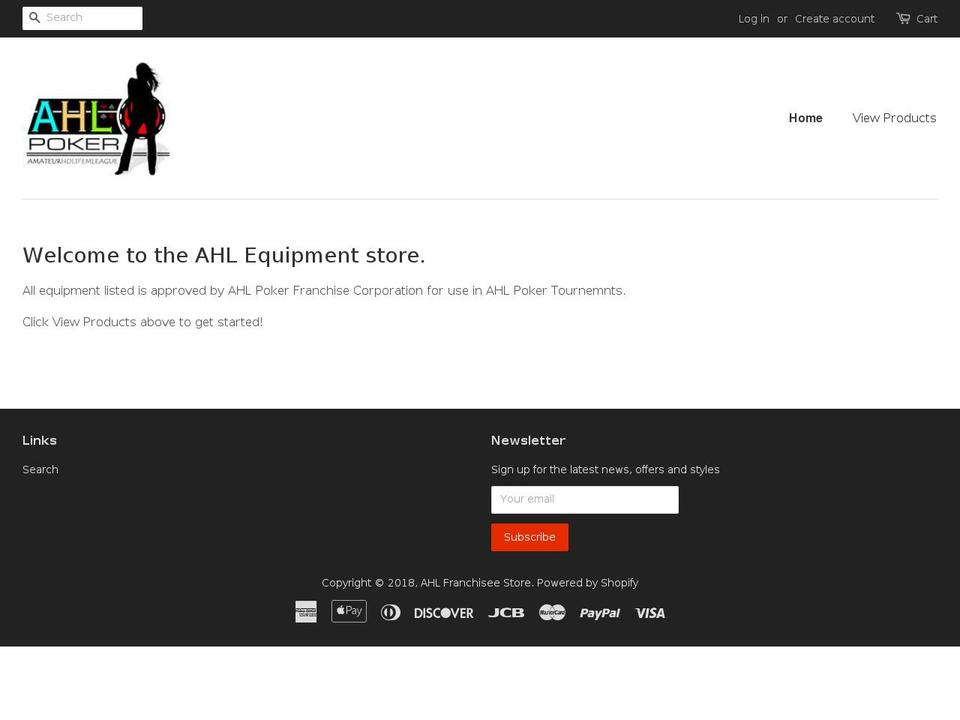Image resolution: width=960 pixels, height=720 pixels.
Task: Click the Diners Club payment icon
Action: click(391, 612)
